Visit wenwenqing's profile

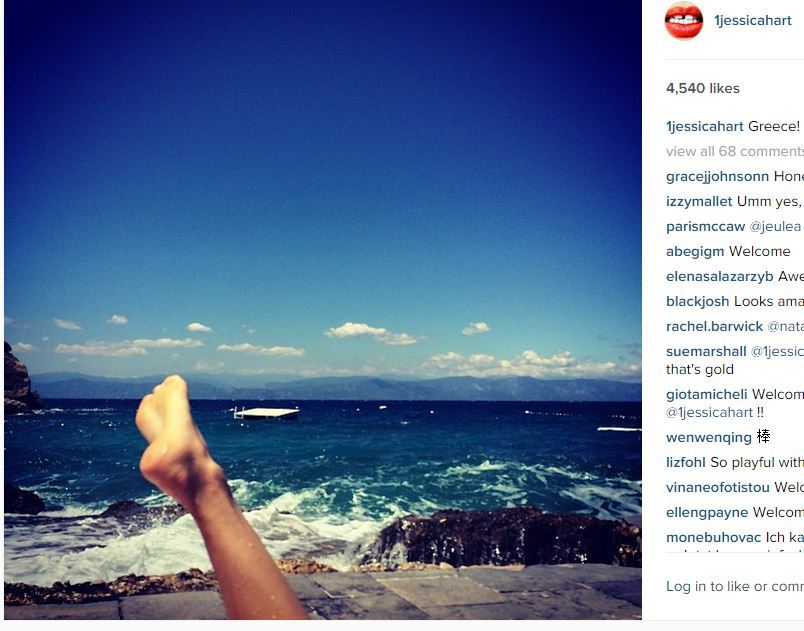[709, 437]
